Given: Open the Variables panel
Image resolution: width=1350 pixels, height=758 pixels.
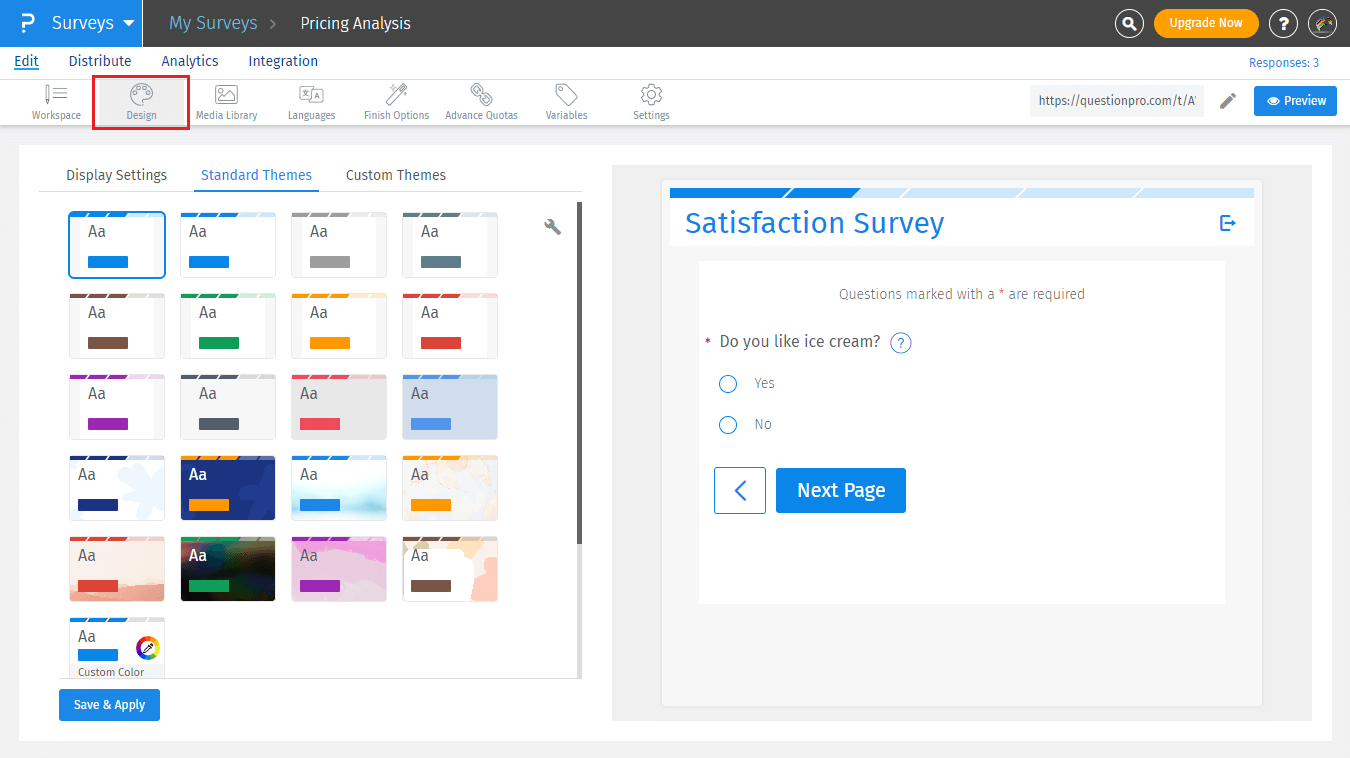Looking at the screenshot, I should click(x=566, y=100).
